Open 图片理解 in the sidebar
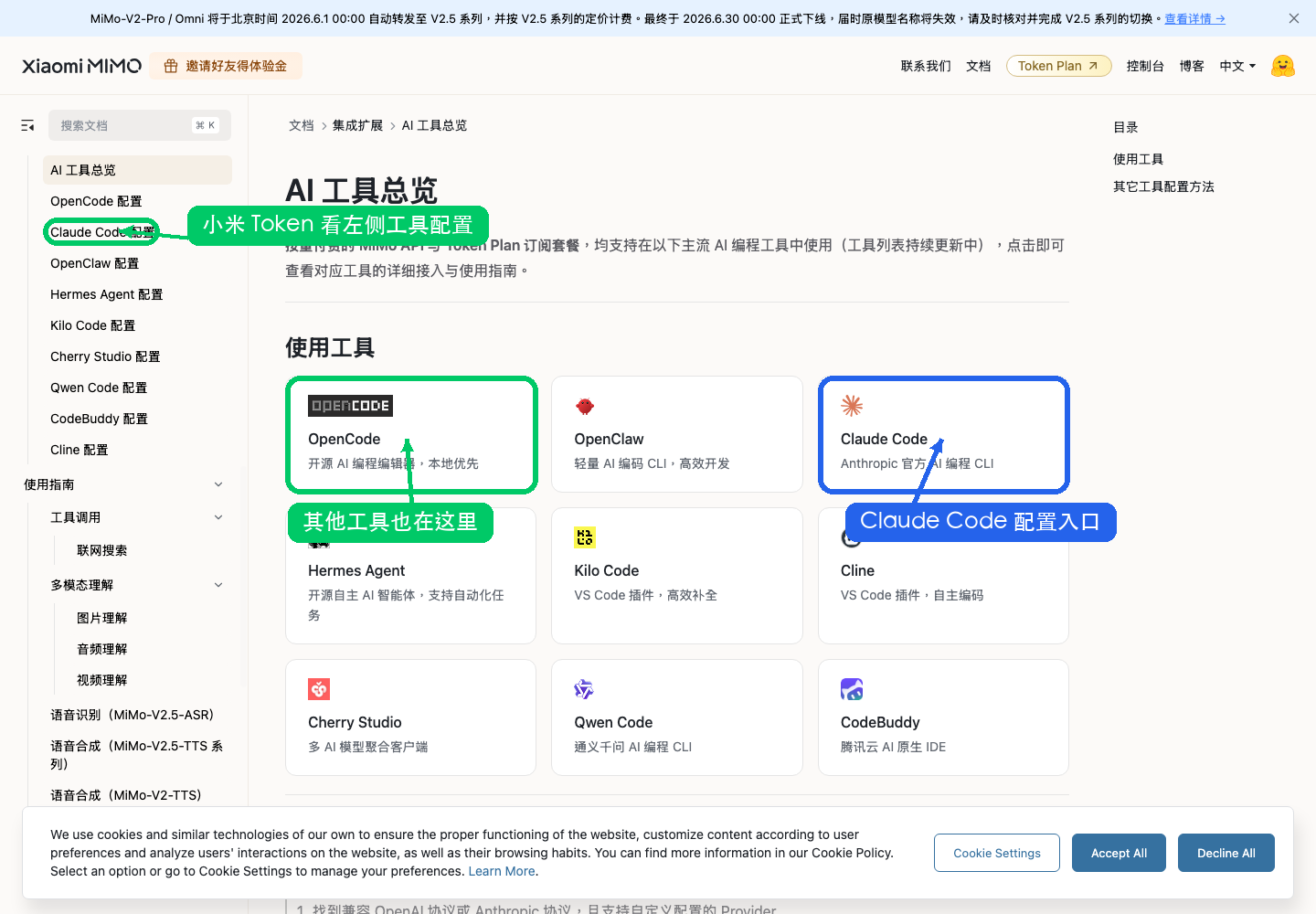The image size is (1316, 914). point(102,618)
